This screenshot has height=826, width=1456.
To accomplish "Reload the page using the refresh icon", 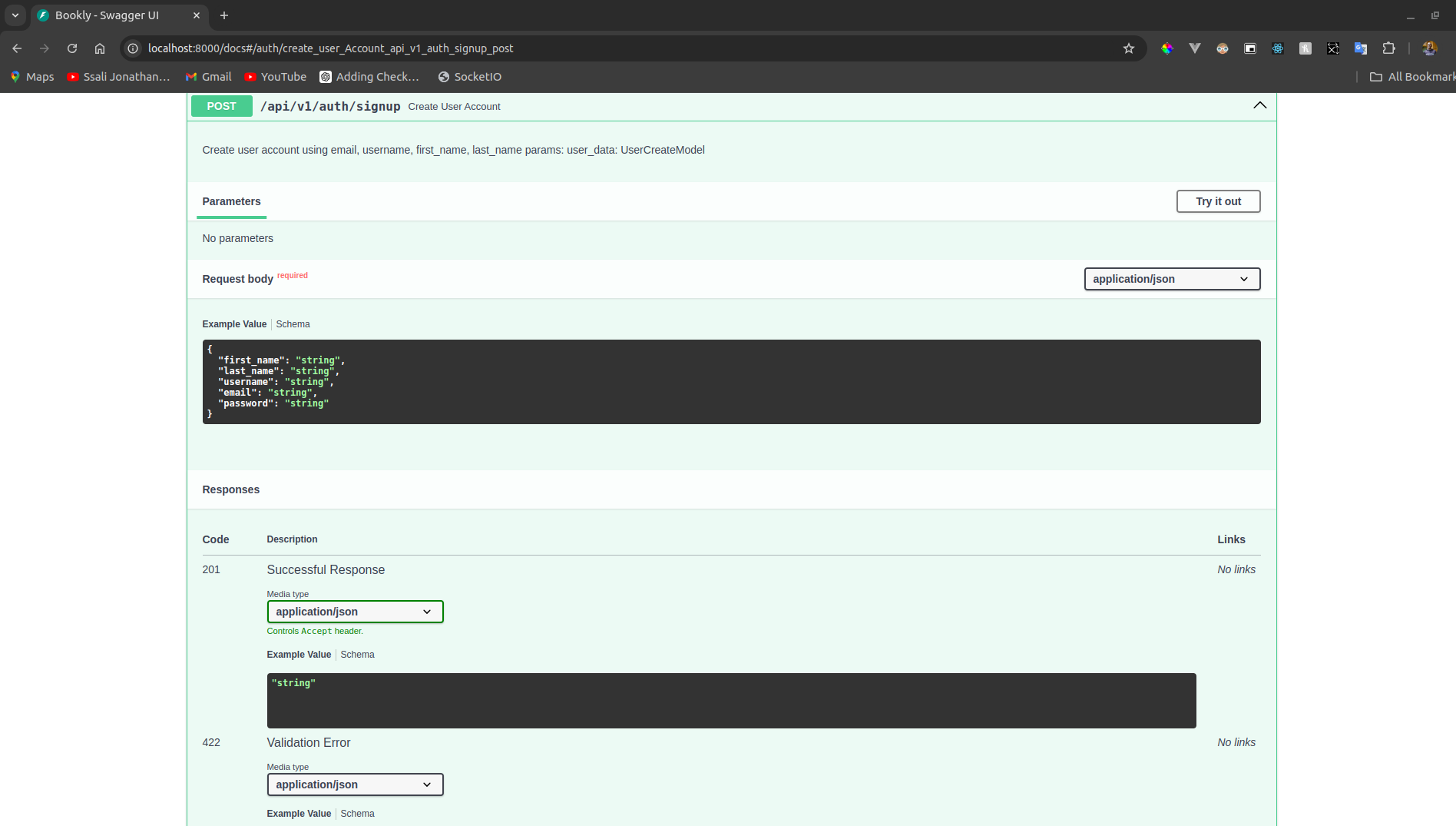I will [71, 48].
